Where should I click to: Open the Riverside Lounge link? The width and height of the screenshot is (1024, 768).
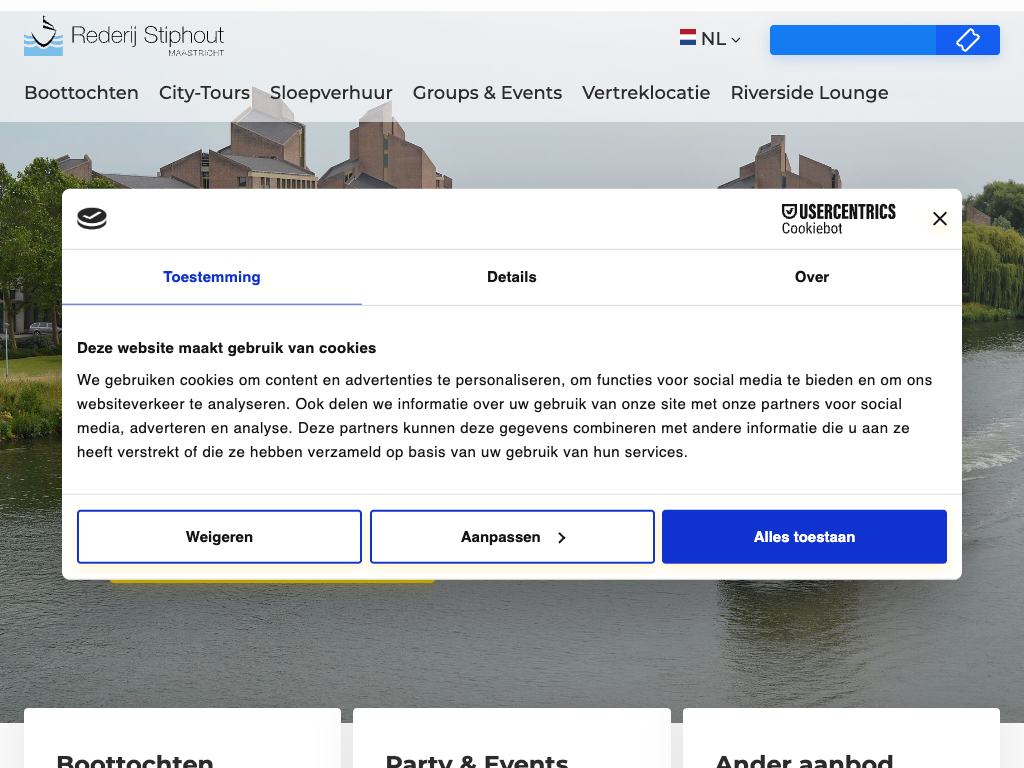pyautogui.click(x=809, y=93)
